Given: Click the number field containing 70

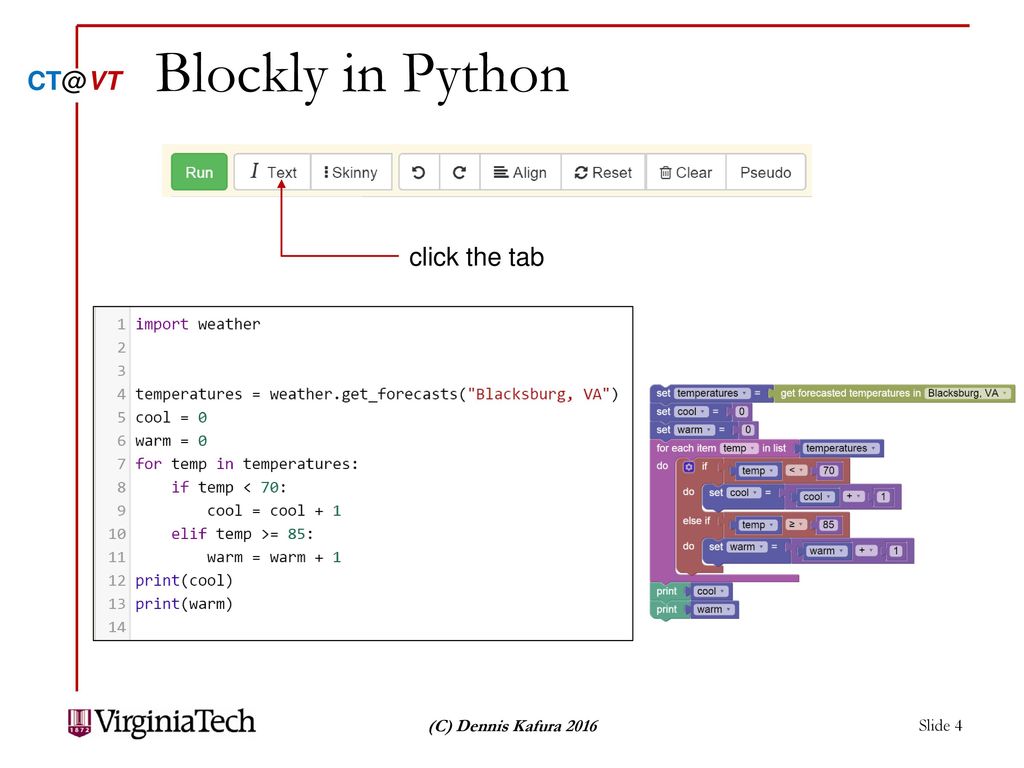Looking at the screenshot, I should tap(828, 470).
